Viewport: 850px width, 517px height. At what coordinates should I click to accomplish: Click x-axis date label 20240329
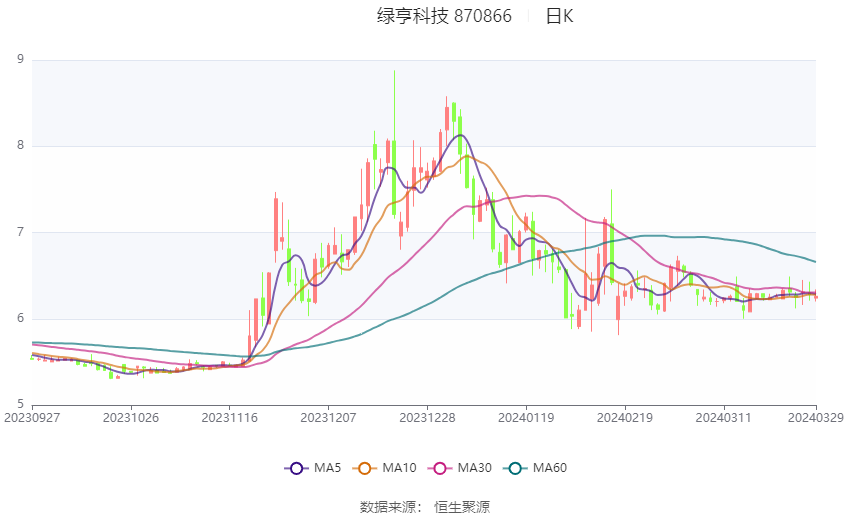coord(815,418)
